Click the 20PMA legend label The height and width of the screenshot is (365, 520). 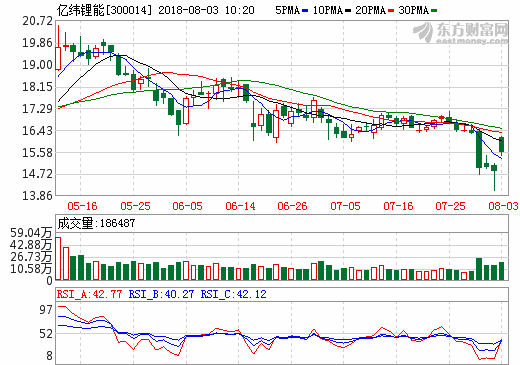(371, 10)
